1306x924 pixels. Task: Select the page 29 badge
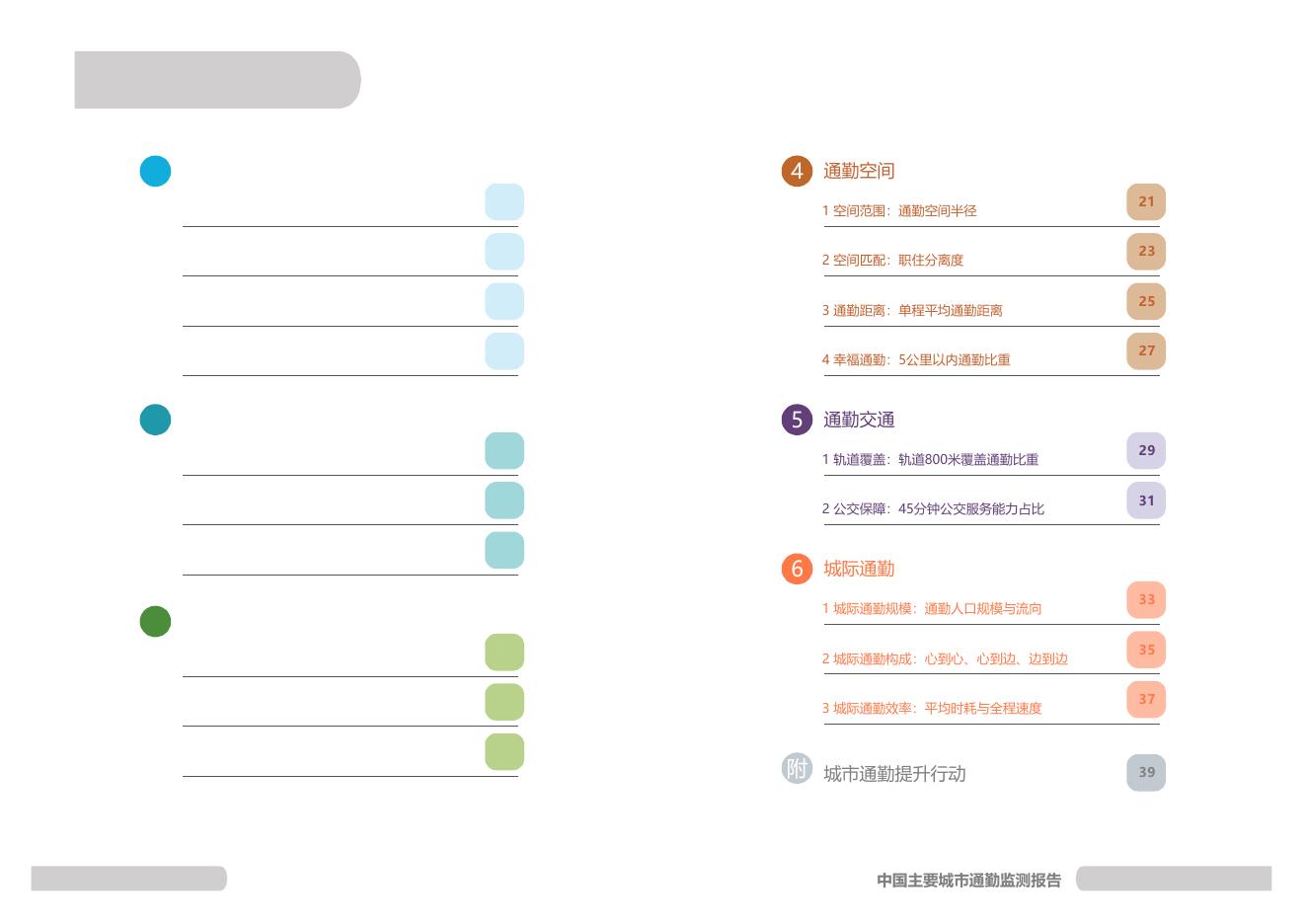pos(1146,450)
